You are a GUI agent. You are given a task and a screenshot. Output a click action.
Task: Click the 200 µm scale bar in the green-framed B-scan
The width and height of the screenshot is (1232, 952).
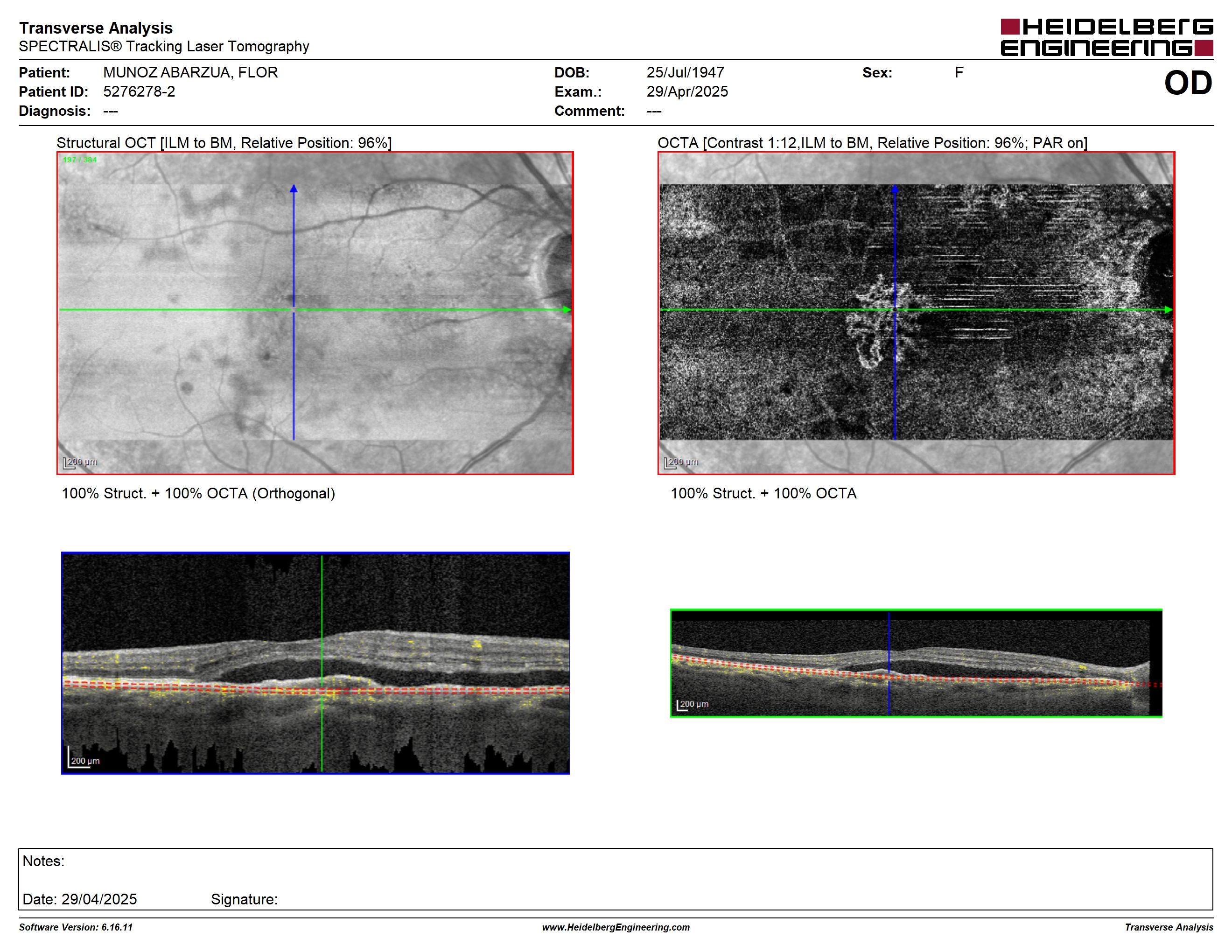692,705
